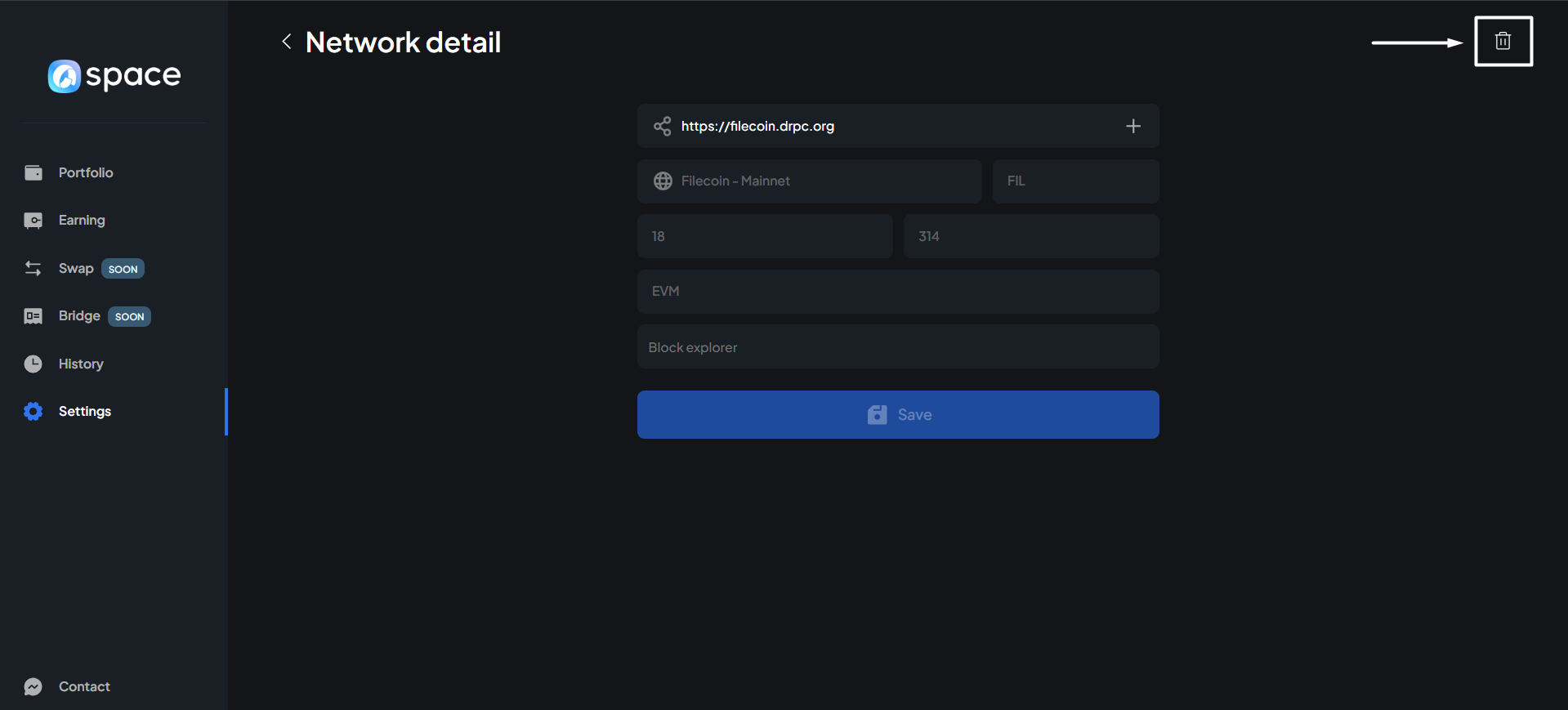Click the Space logo
Screen dimensions: 1568x710
click(x=114, y=76)
